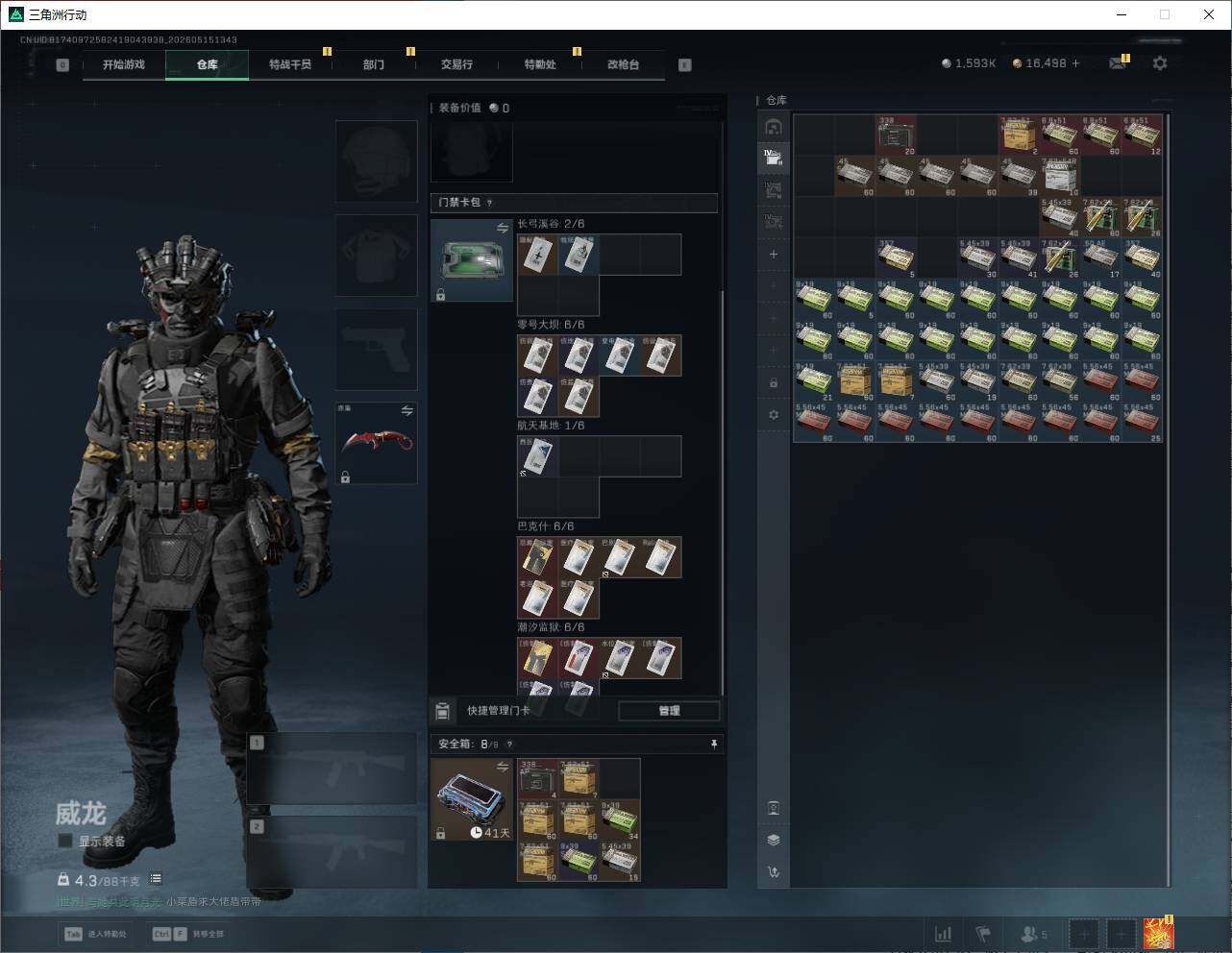
Task: Click the first plus teammate slot
Action: (1083, 934)
